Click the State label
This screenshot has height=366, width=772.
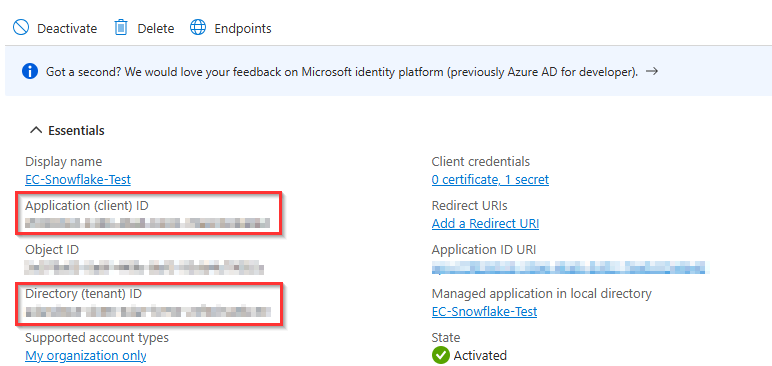click(446, 338)
